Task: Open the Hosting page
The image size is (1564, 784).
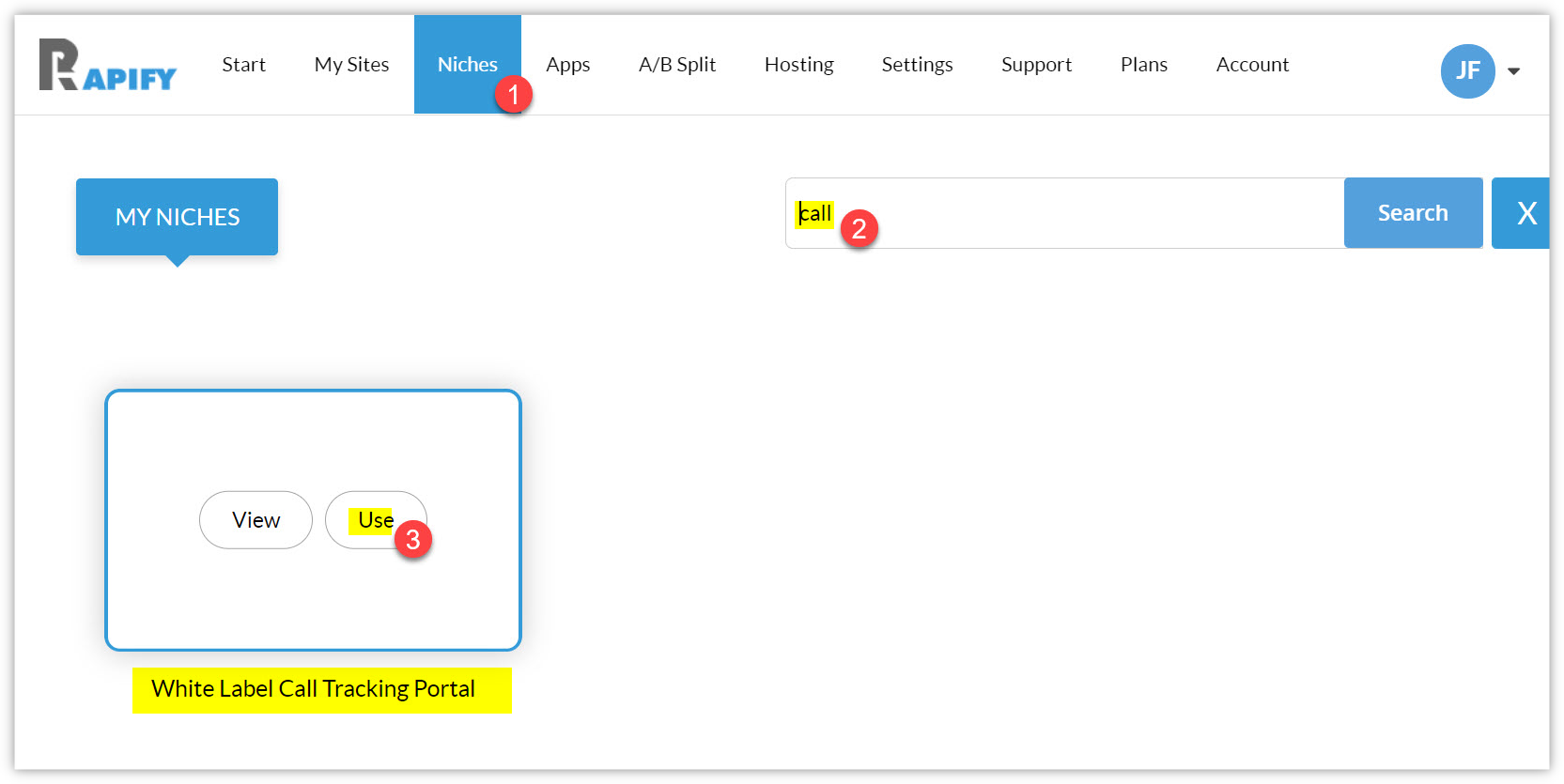Action: click(x=798, y=65)
